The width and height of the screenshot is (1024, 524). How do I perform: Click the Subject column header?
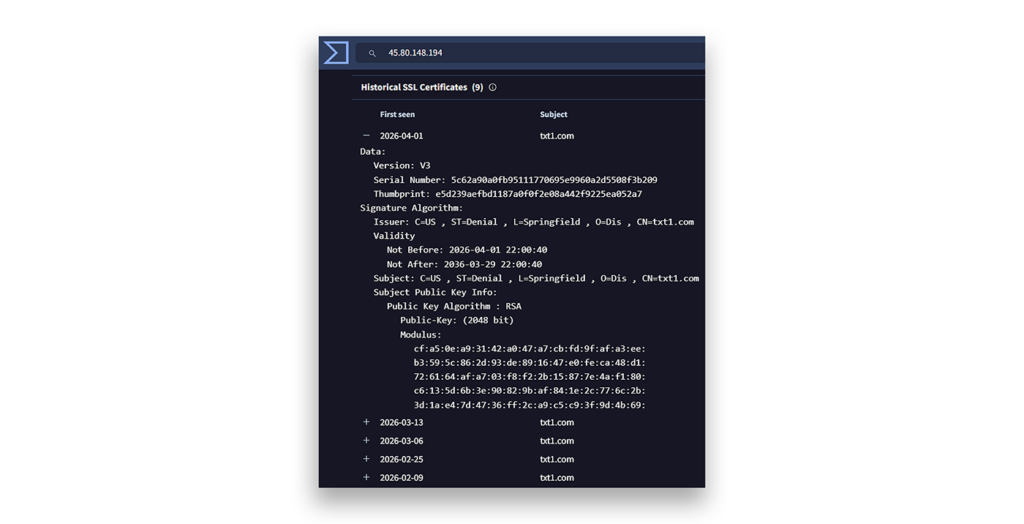tap(553, 114)
